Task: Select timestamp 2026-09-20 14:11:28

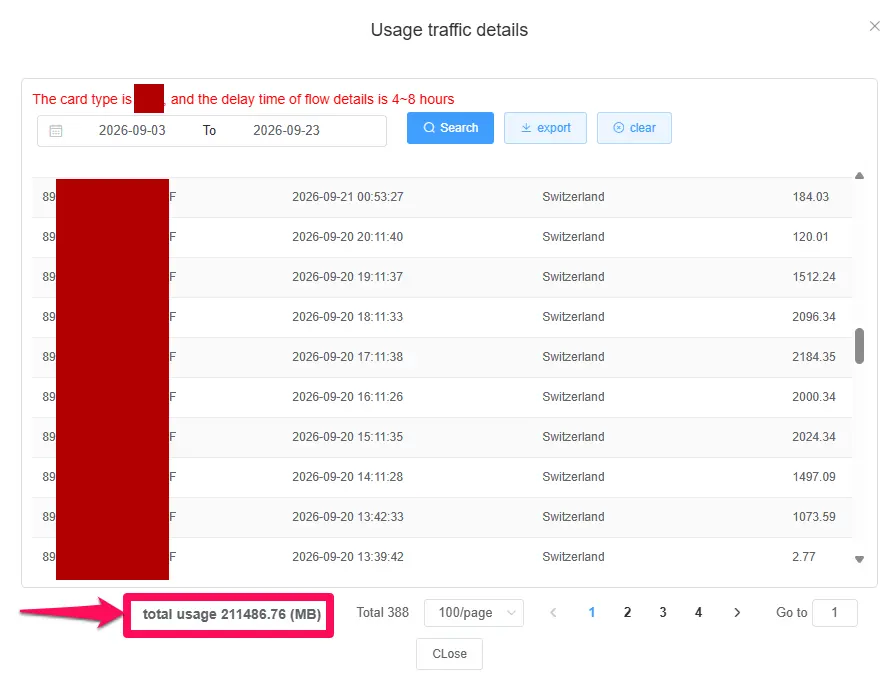Action: (348, 477)
